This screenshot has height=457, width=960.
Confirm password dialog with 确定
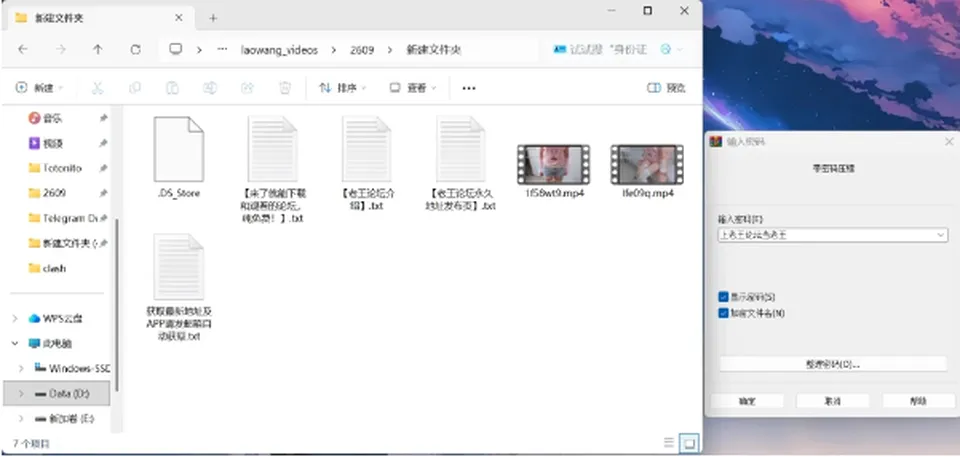point(747,401)
